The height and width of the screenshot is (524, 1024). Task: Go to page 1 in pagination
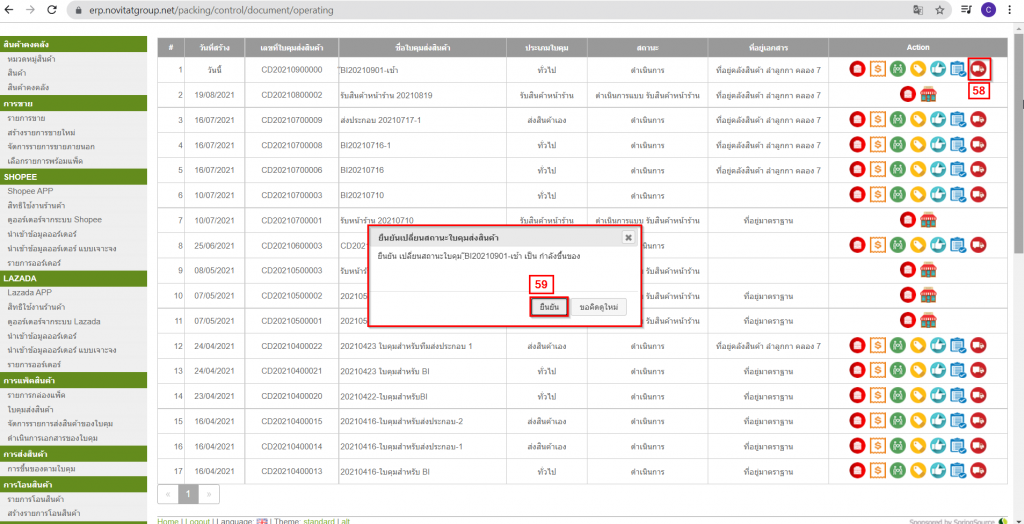[x=188, y=494]
